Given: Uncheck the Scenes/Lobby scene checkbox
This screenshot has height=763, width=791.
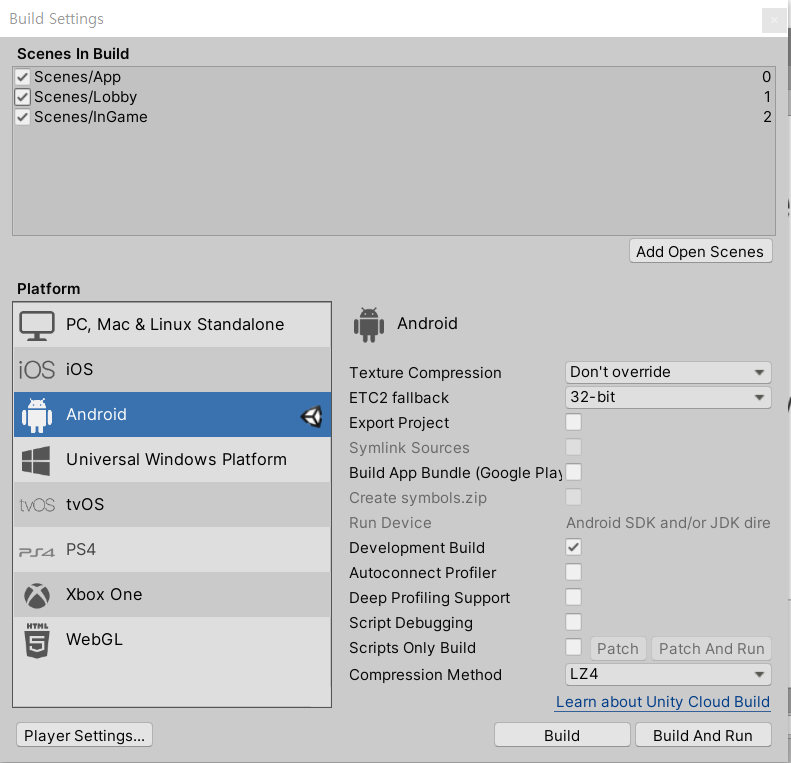Looking at the screenshot, I should (22, 96).
